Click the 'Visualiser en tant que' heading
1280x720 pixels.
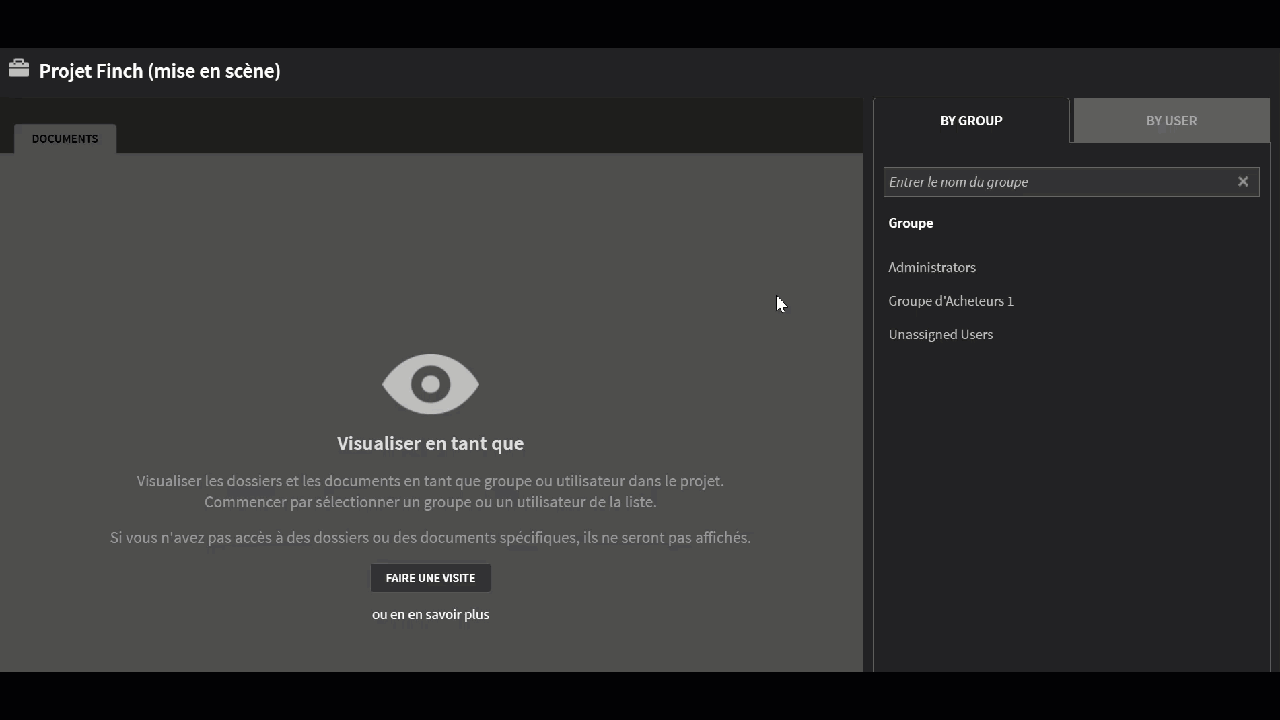point(430,443)
